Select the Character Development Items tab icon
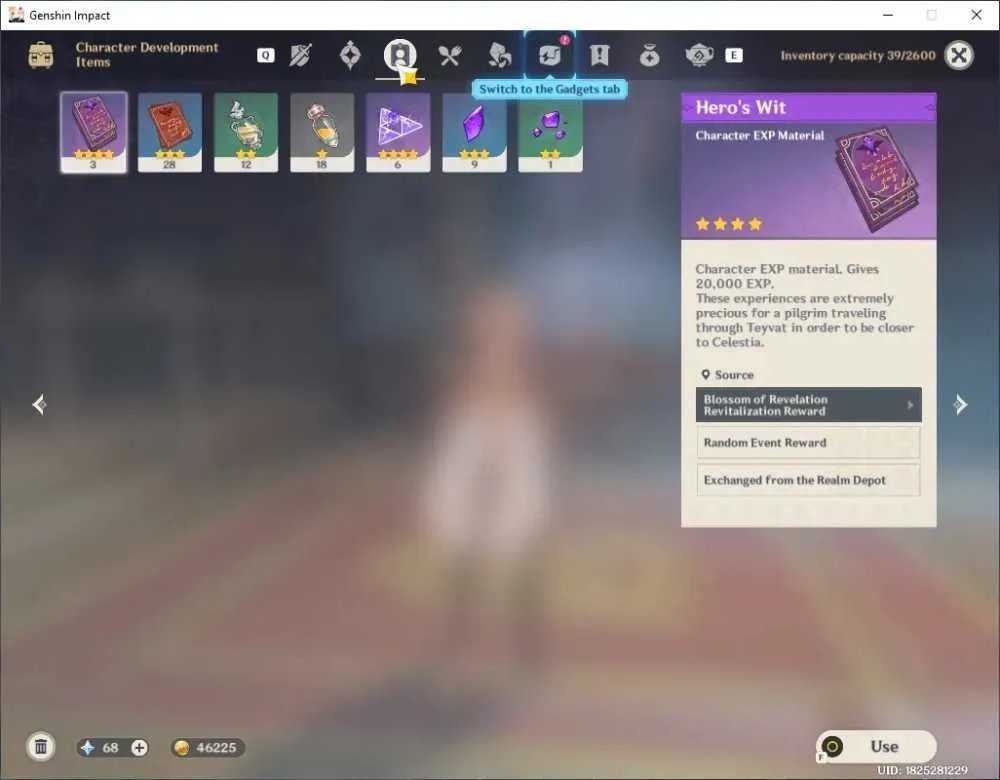This screenshot has width=1000, height=780. tap(400, 55)
